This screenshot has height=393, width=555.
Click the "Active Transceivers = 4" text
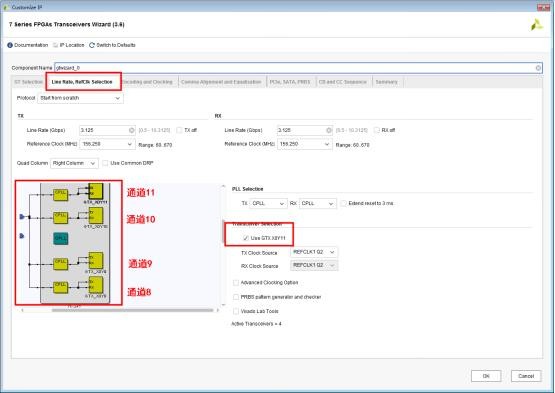(x=256, y=324)
